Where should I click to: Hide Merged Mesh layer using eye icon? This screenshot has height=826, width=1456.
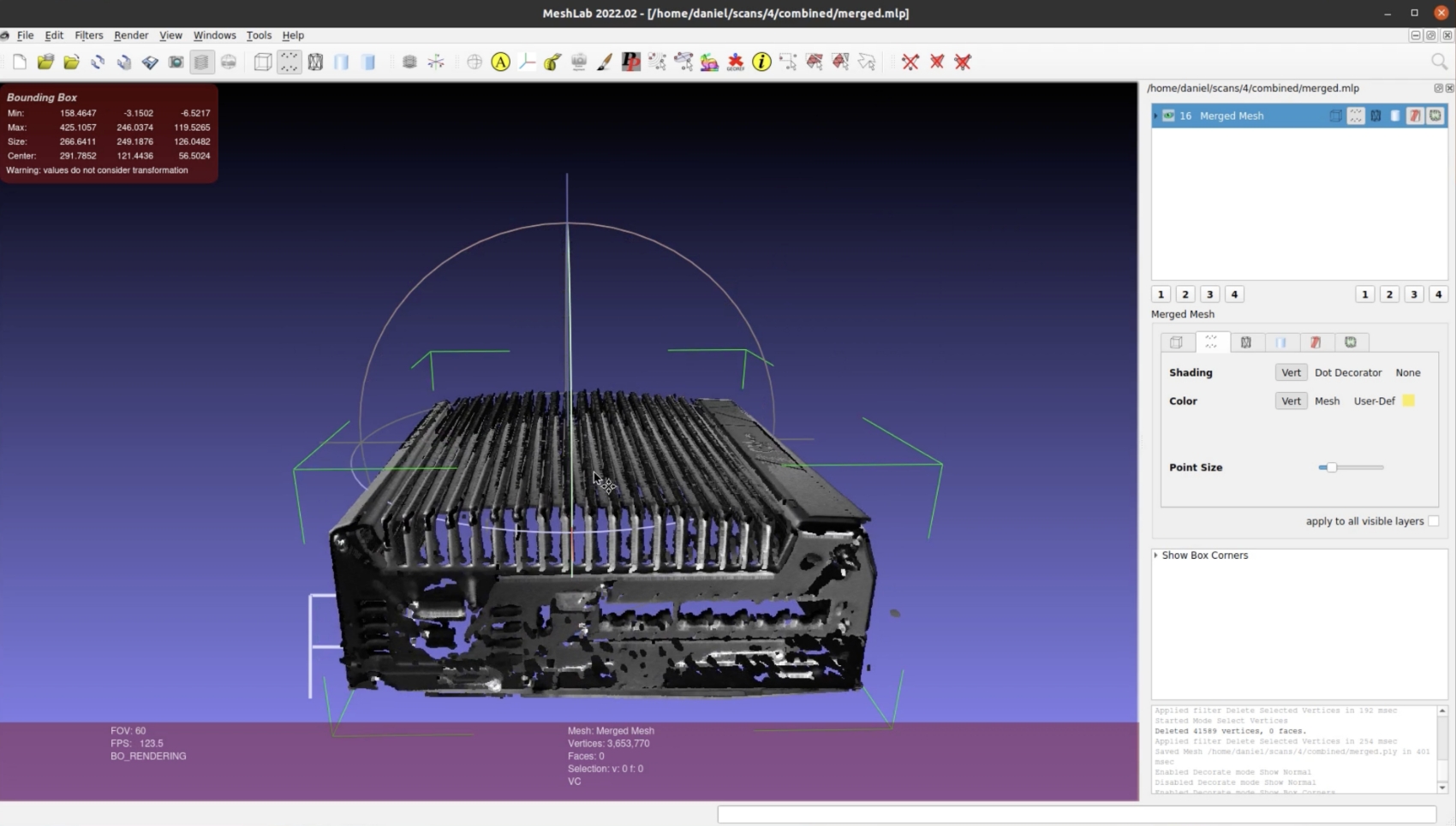[x=1168, y=116]
